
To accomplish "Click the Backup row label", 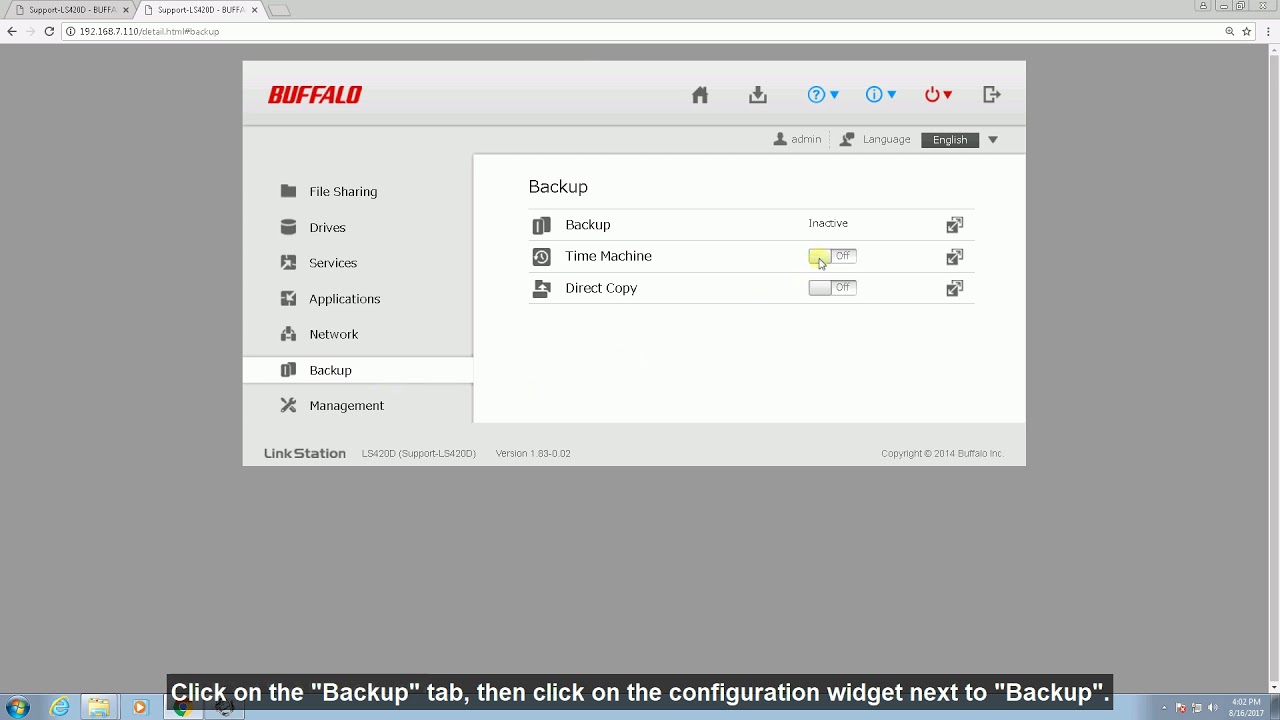I will click(x=588, y=225).
